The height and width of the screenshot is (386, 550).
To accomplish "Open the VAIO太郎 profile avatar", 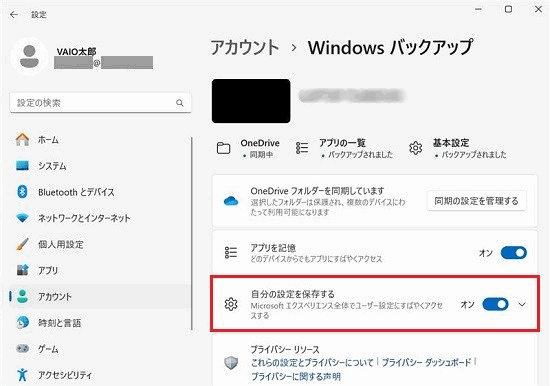I will point(29,56).
